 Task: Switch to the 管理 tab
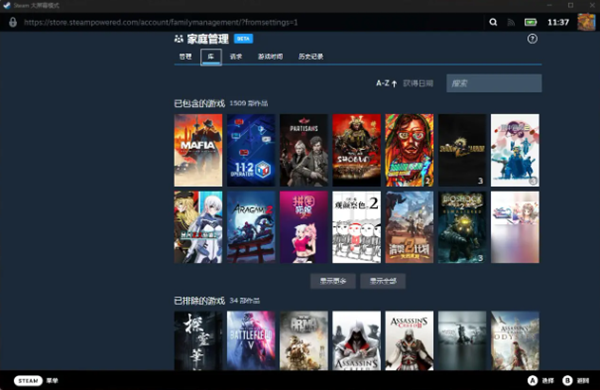185,57
